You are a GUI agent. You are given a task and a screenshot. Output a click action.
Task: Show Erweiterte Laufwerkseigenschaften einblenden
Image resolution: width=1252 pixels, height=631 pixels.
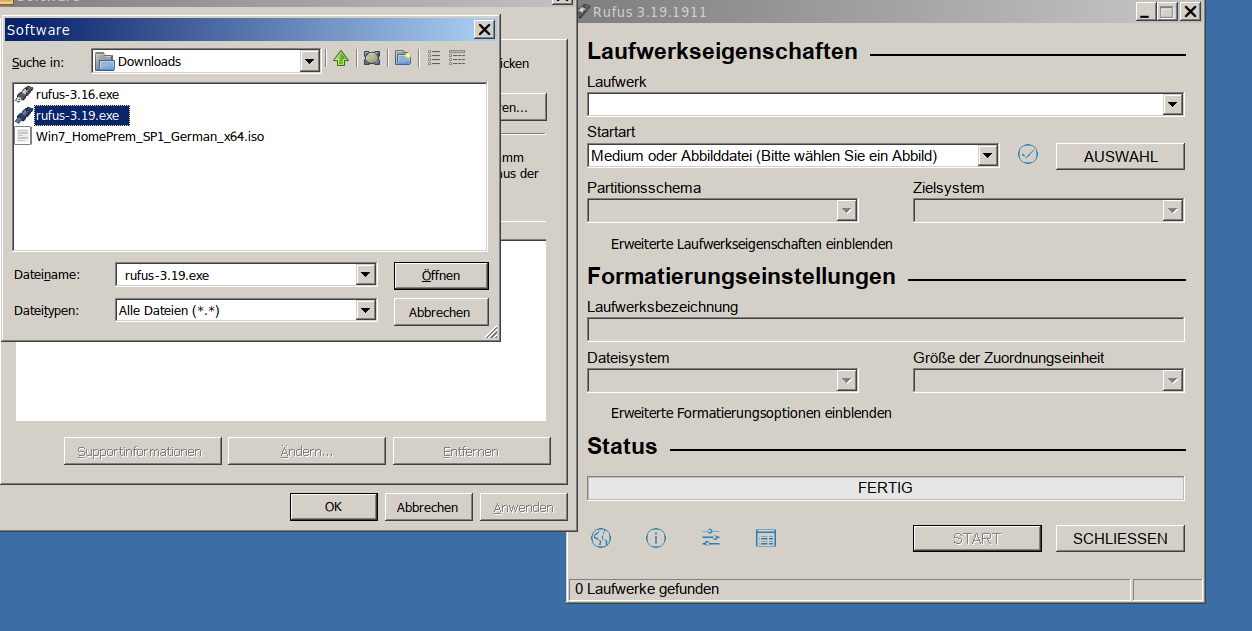coord(752,244)
